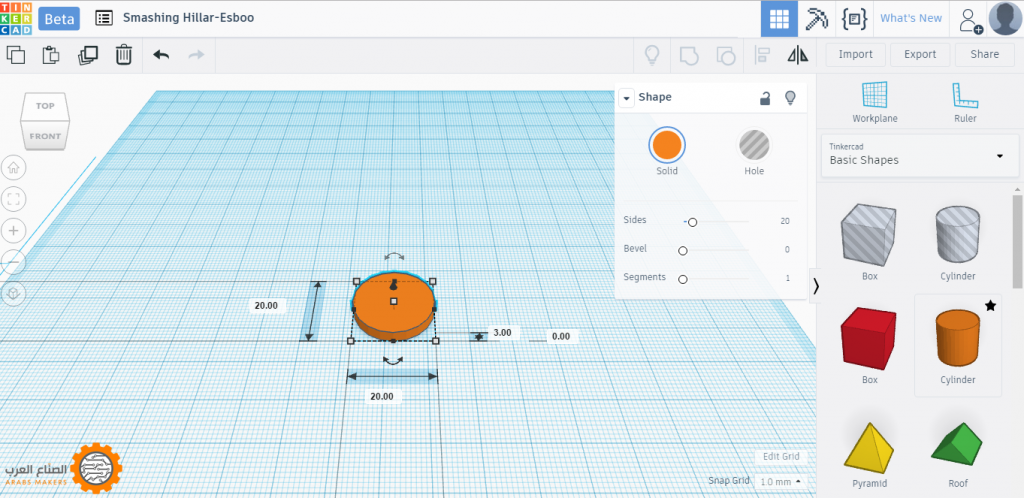Click the Copy icon in the toolbar
Viewport: 1024px width, 498px height.
(16, 55)
